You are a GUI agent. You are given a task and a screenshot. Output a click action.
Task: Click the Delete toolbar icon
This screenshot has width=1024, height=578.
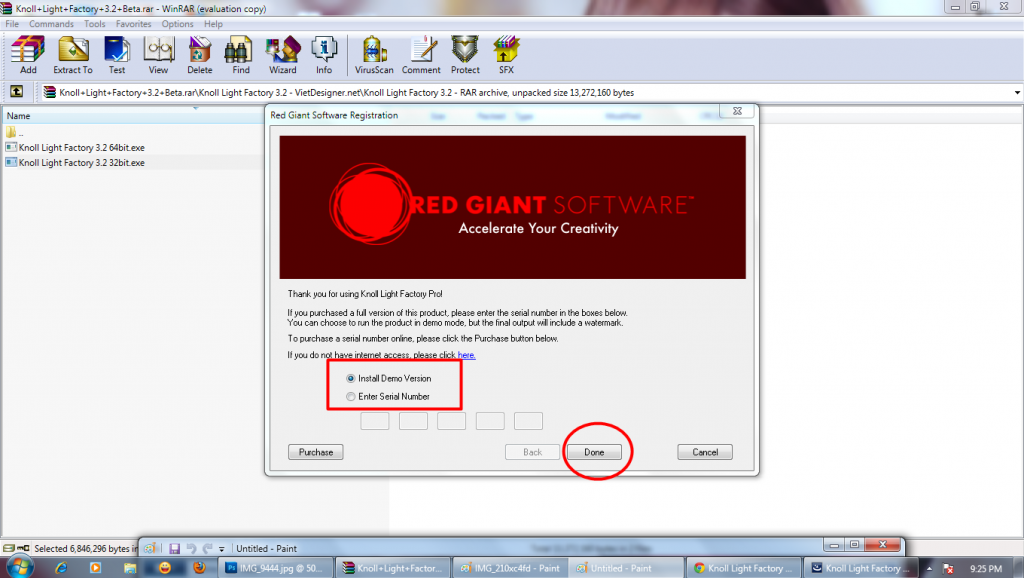(199, 55)
